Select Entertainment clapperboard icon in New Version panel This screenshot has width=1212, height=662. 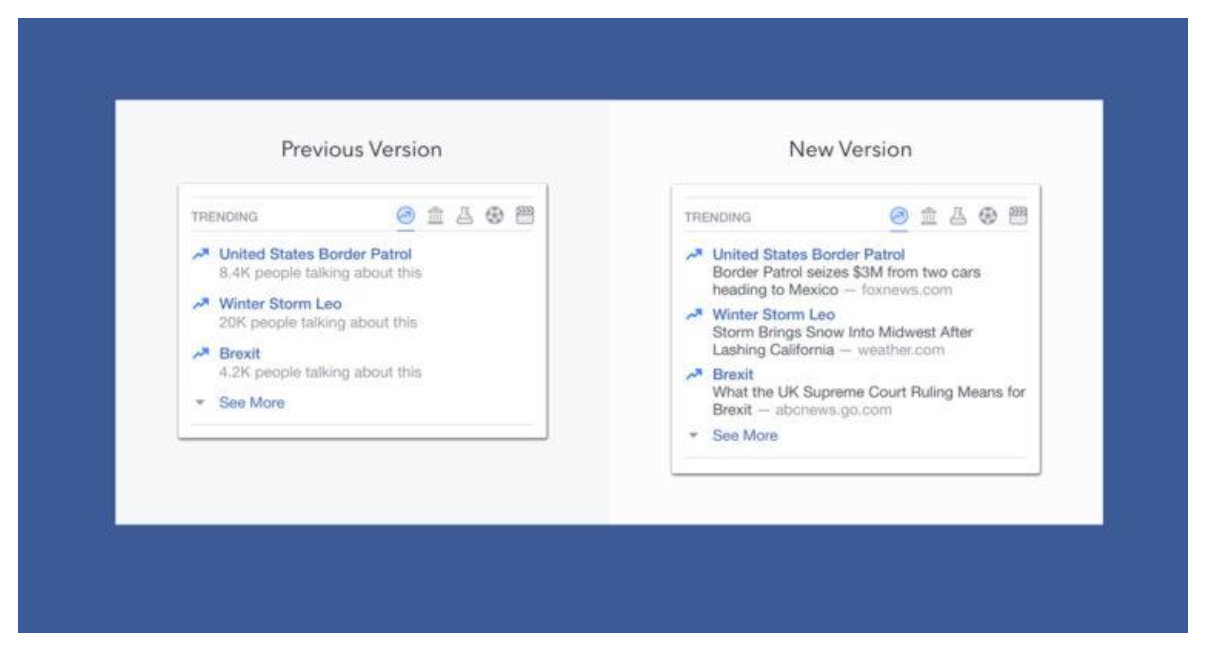pos(1018,216)
